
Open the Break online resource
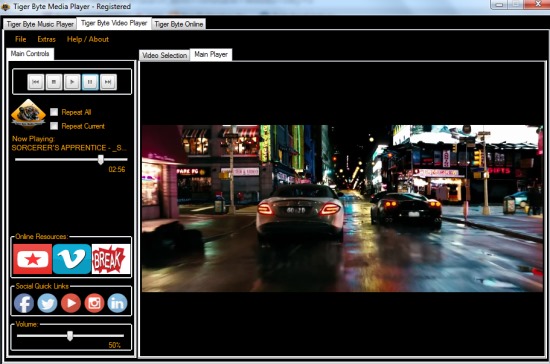[111, 259]
